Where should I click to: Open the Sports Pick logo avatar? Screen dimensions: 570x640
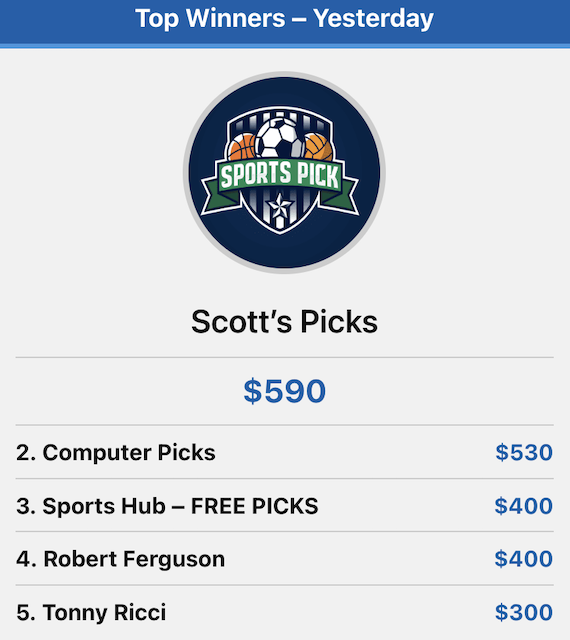point(284,172)
